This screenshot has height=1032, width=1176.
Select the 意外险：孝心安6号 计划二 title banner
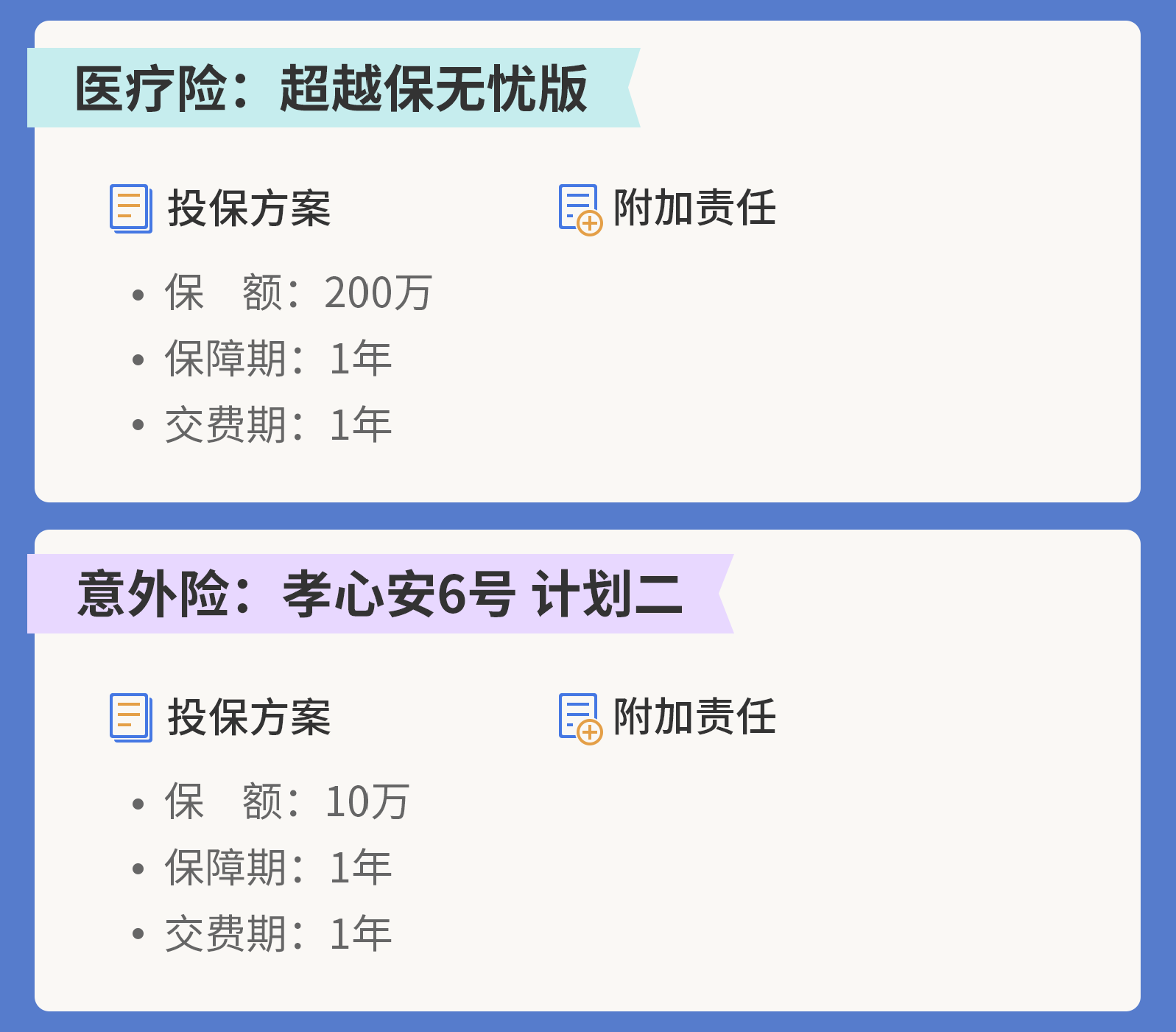click(x=378, y=594)
